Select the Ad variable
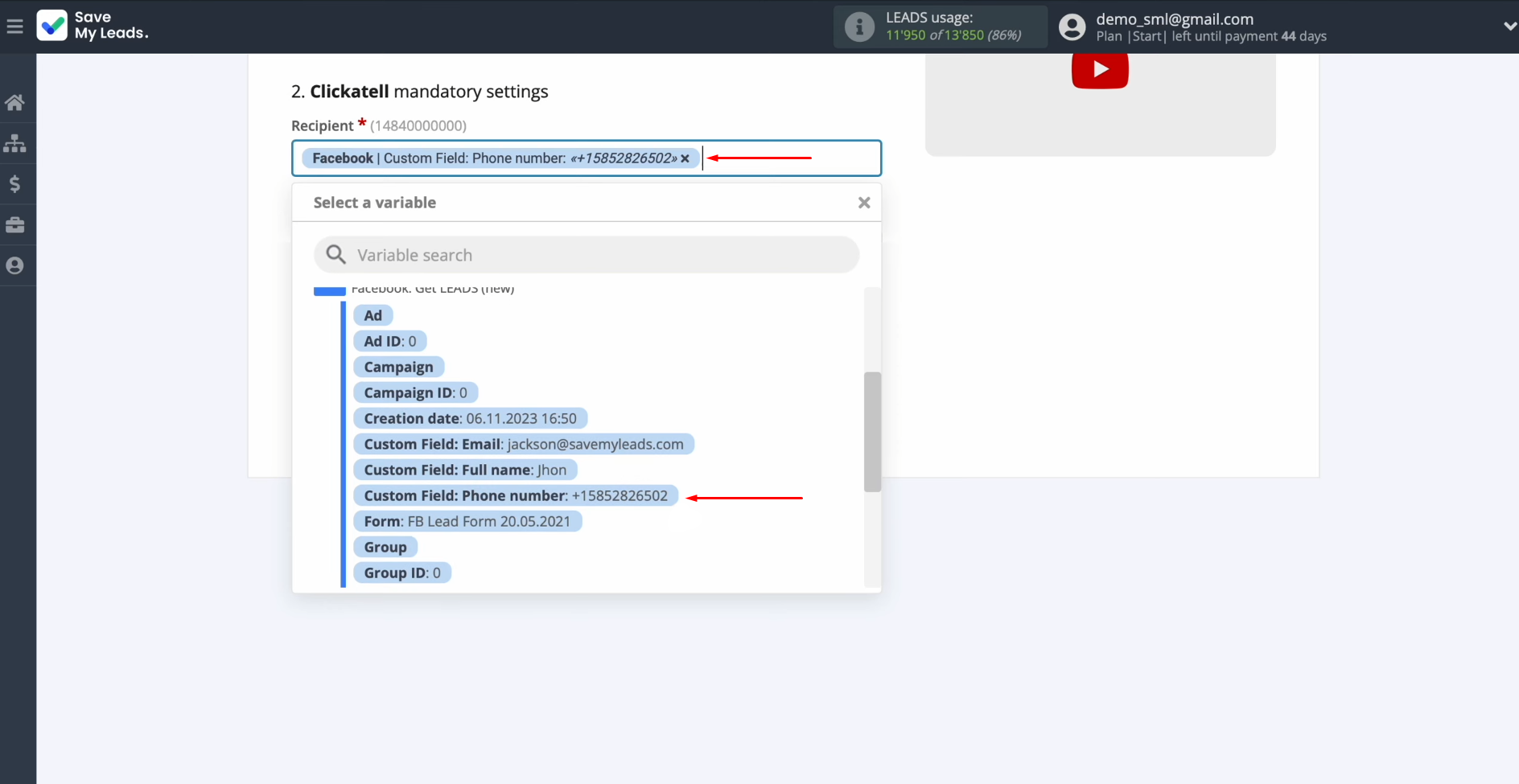The width and height of the screenshot is (1519, 784). tap(373, 315)
